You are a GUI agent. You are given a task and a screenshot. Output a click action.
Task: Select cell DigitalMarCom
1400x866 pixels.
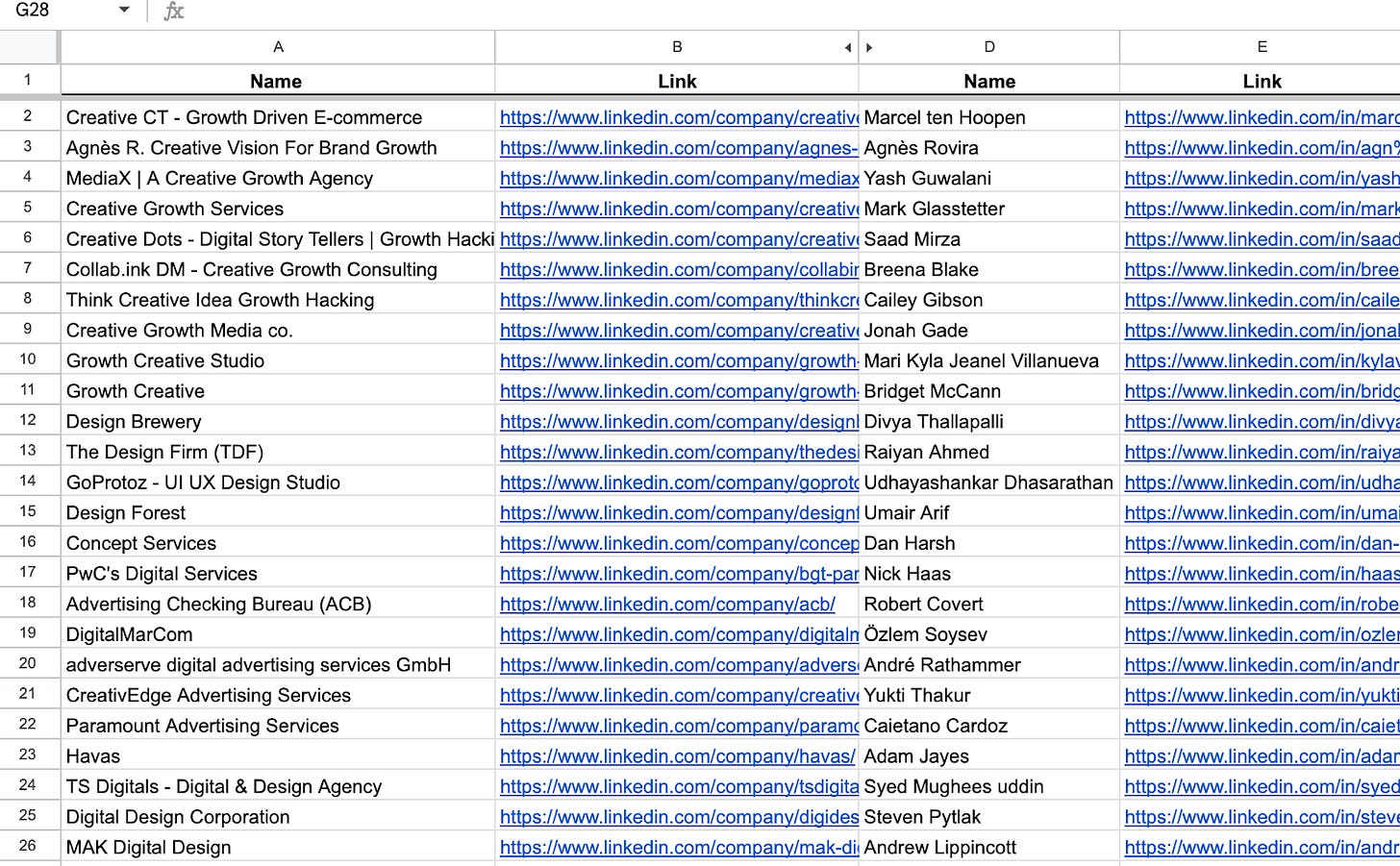tap(278, 634)
